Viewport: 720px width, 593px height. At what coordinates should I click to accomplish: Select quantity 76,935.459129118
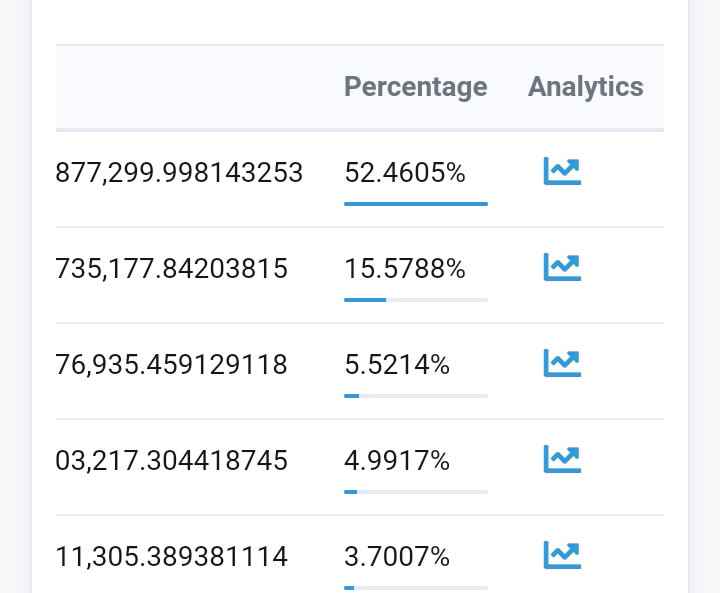pos(171,365)
